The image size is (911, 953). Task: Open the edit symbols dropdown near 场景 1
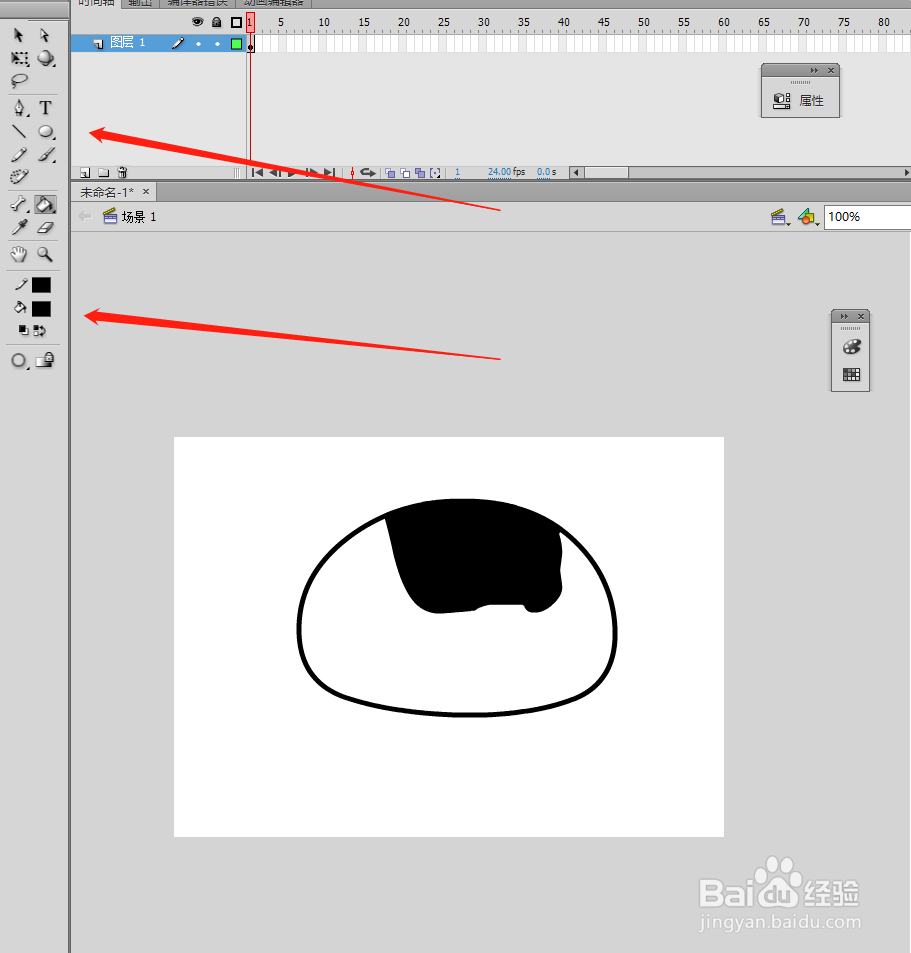808,217
